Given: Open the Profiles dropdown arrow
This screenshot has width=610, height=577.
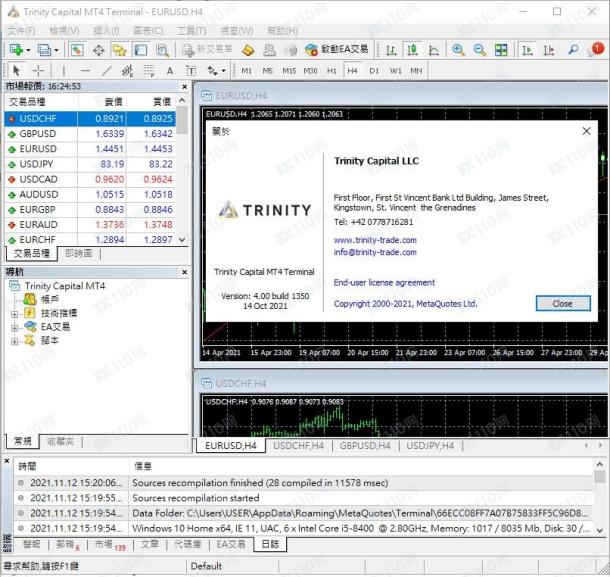Looking at the screenshot, I should point(56,50).
